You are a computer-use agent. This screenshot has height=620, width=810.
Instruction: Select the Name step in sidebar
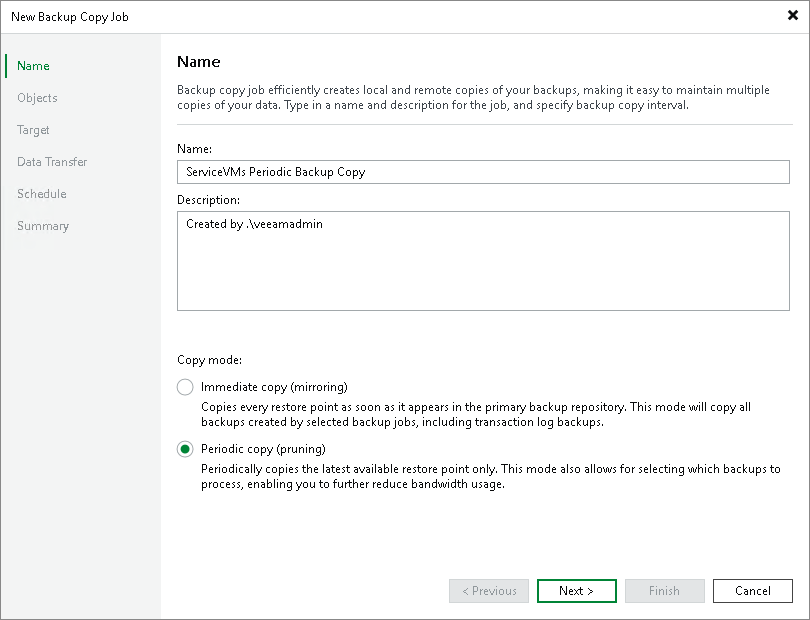[33, 66]
